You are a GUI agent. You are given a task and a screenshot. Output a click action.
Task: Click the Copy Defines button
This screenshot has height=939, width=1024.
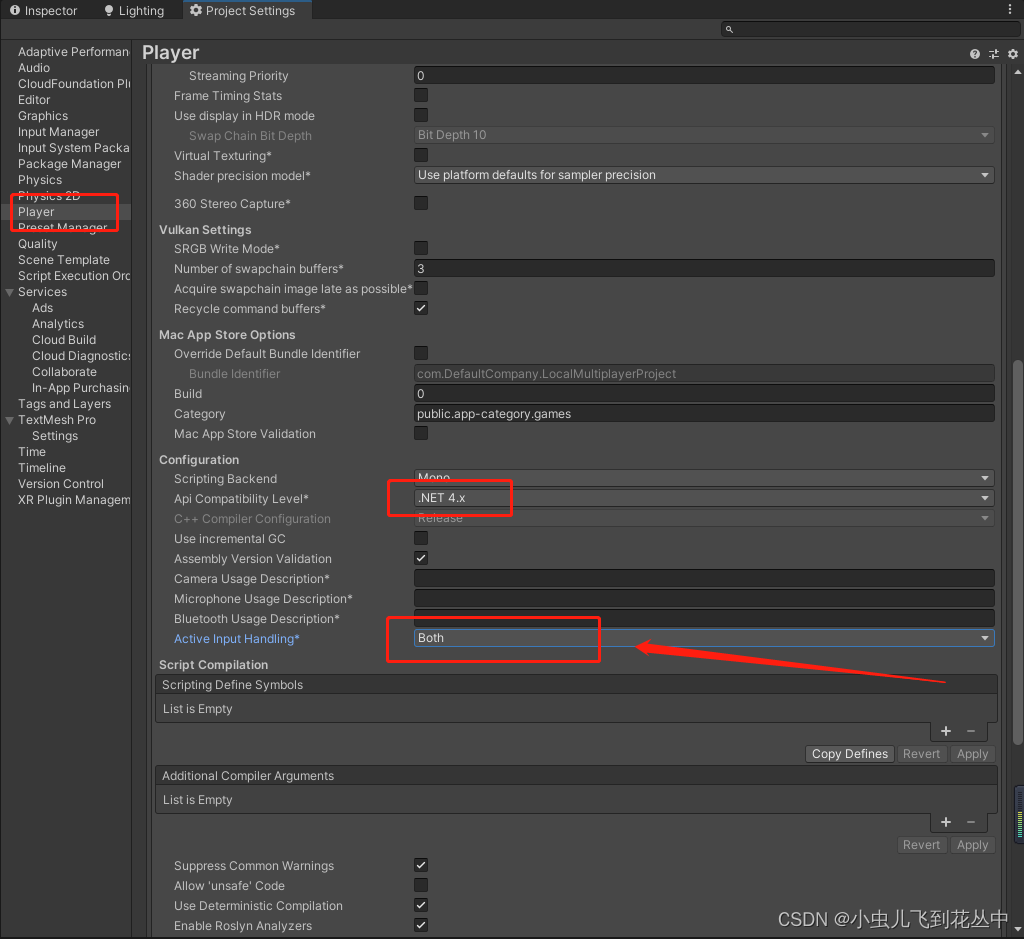click(x=849, y=753)
